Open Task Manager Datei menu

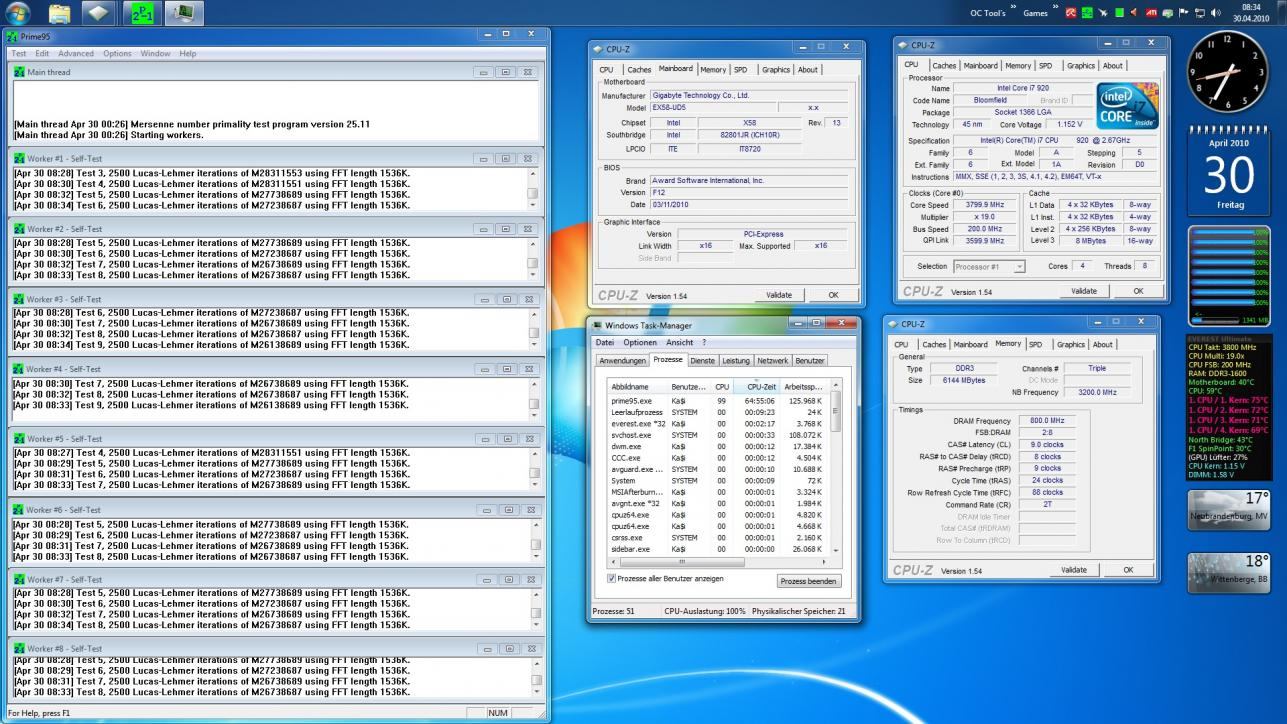pos(606,342)
